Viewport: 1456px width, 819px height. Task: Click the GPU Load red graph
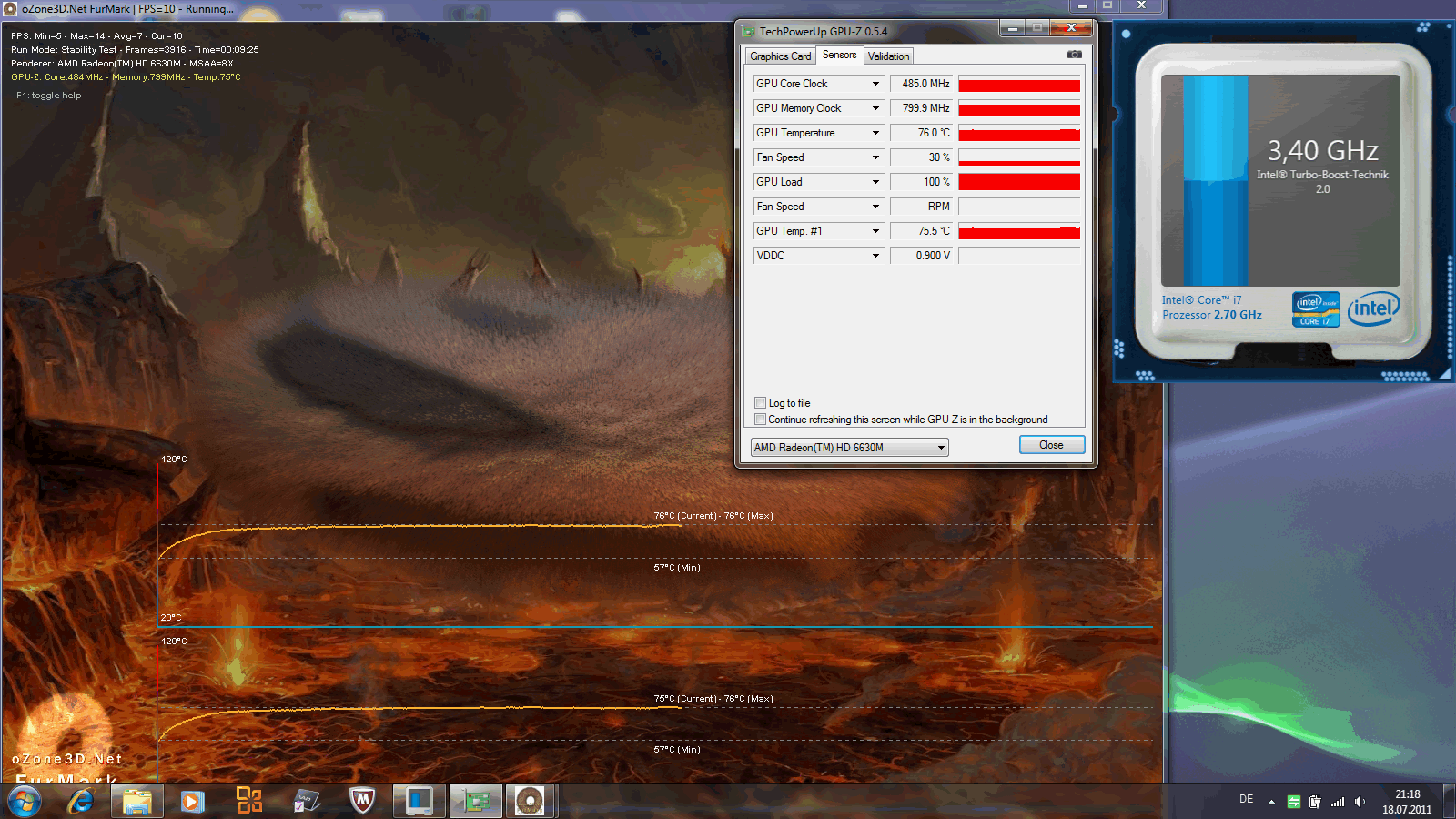click(1019, 182)
